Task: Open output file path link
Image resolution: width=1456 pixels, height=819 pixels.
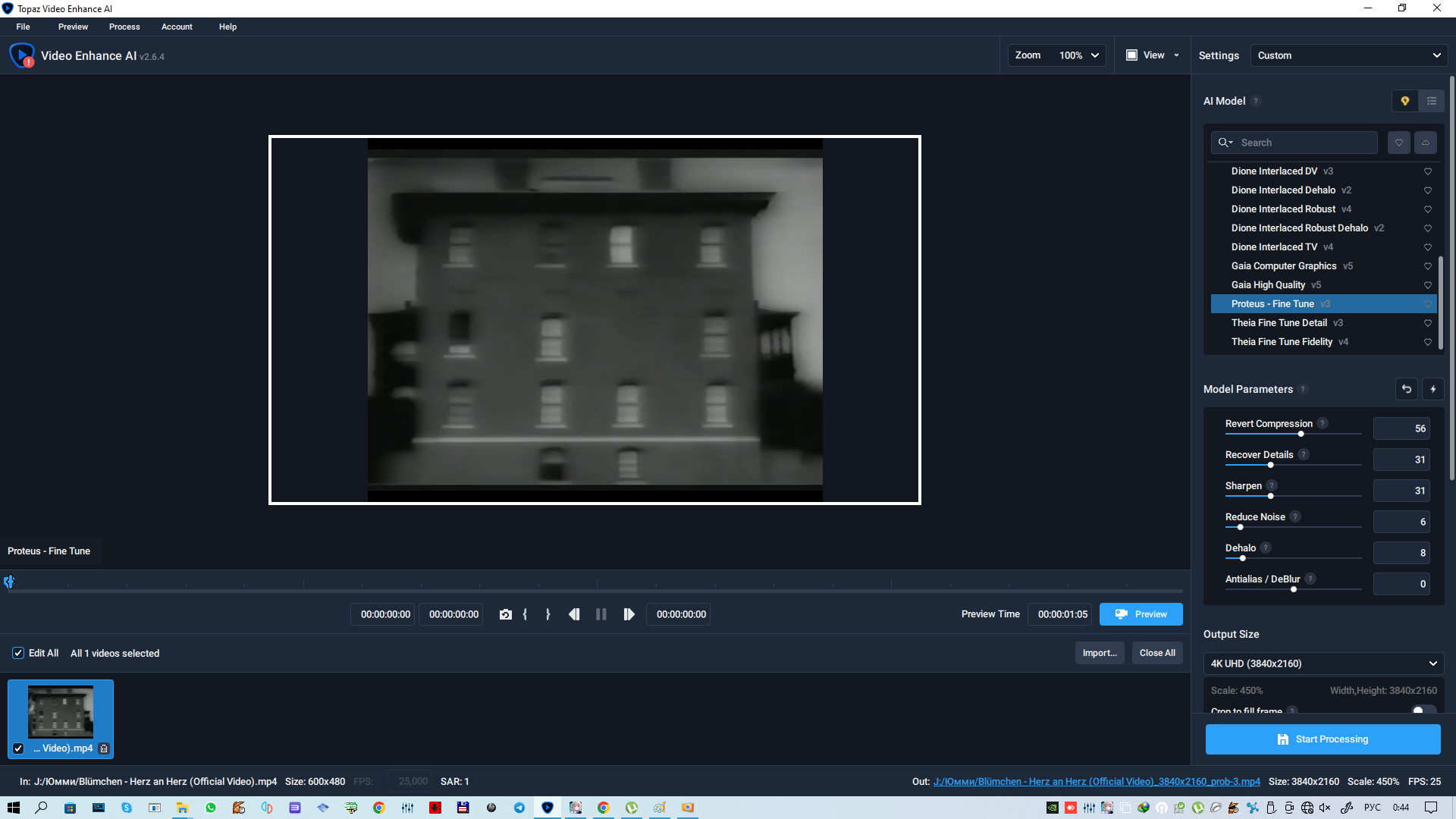Action: pyautogui.click(x=1097, y=782)
